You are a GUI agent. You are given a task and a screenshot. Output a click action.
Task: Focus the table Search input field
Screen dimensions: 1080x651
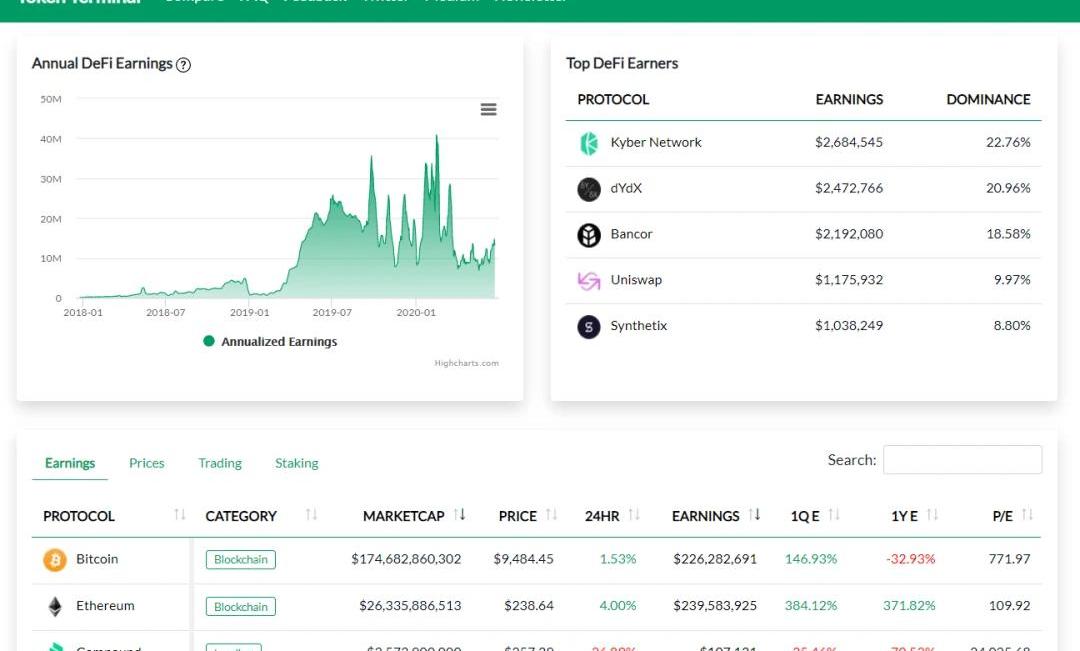(962, 460)
